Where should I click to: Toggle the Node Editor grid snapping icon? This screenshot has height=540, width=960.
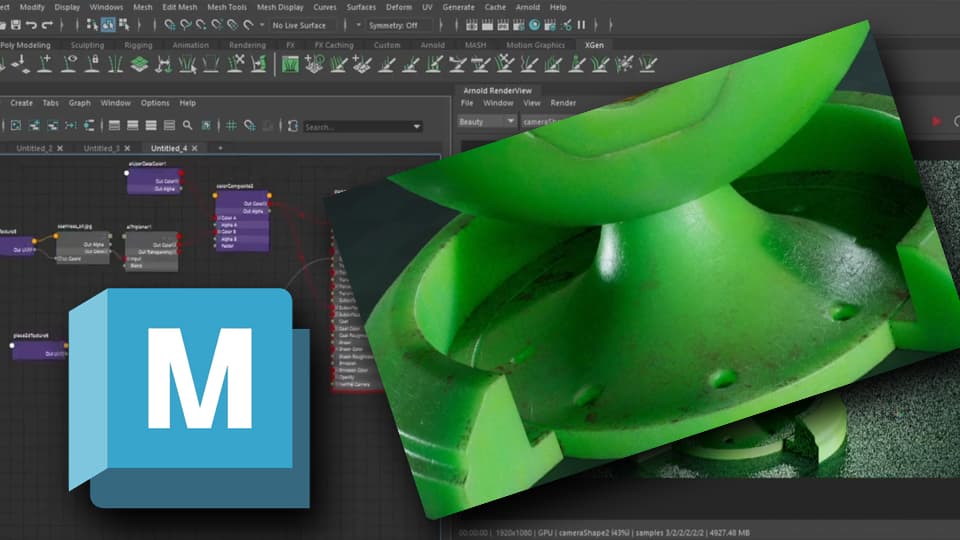[x=249, y=126]
